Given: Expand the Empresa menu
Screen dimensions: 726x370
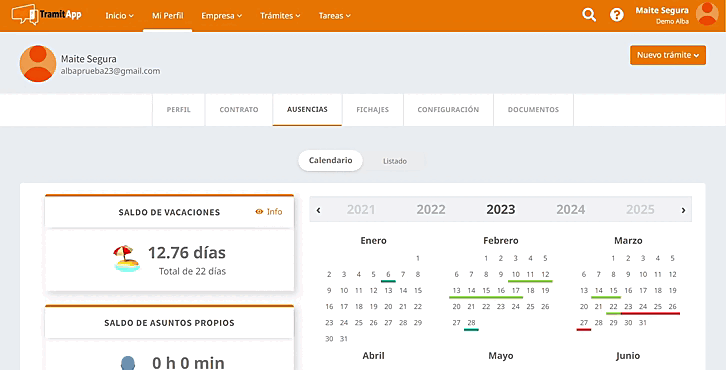Looking at the screenshot, I should point(221,16).
